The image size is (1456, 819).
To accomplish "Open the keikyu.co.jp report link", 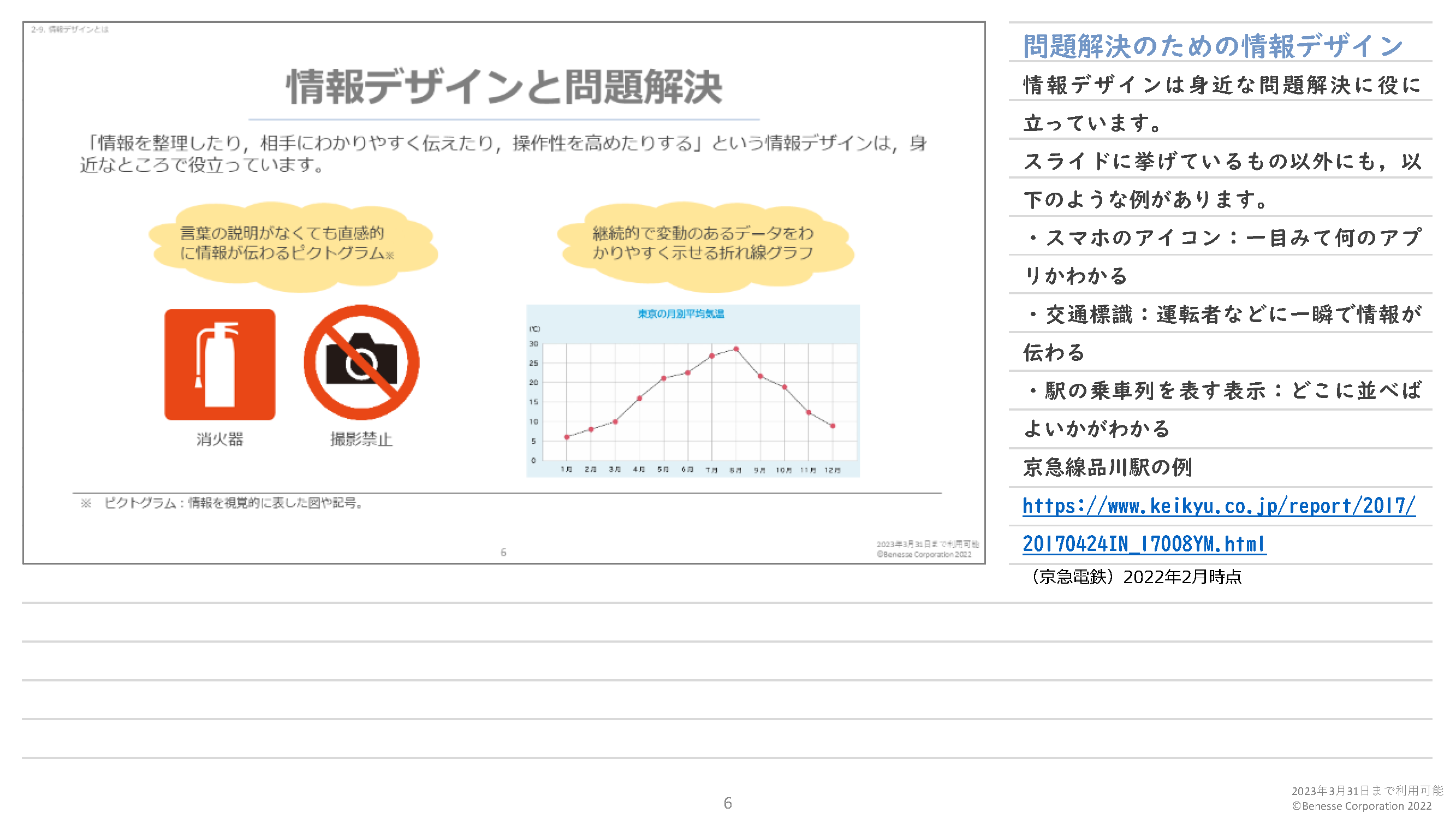I will 1219,506.
